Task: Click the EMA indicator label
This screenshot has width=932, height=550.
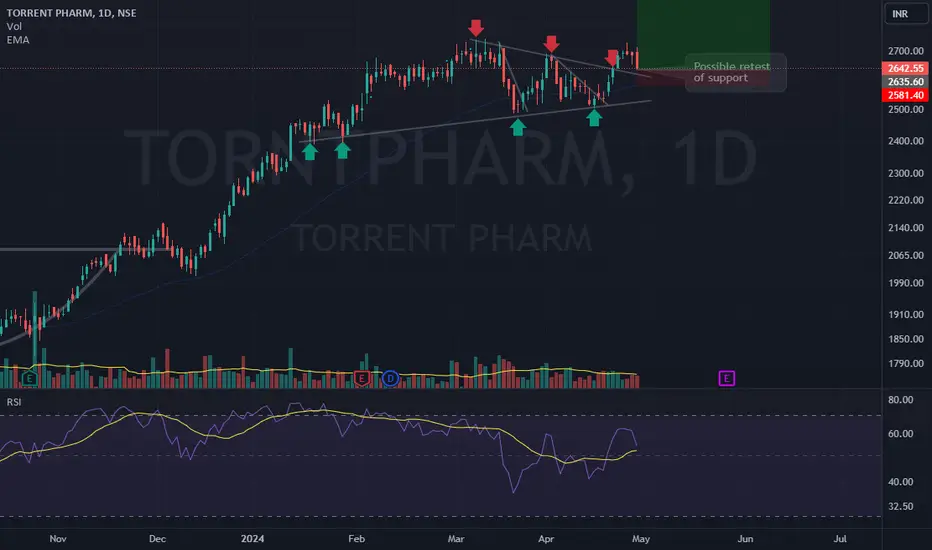Action: point(18,40)
